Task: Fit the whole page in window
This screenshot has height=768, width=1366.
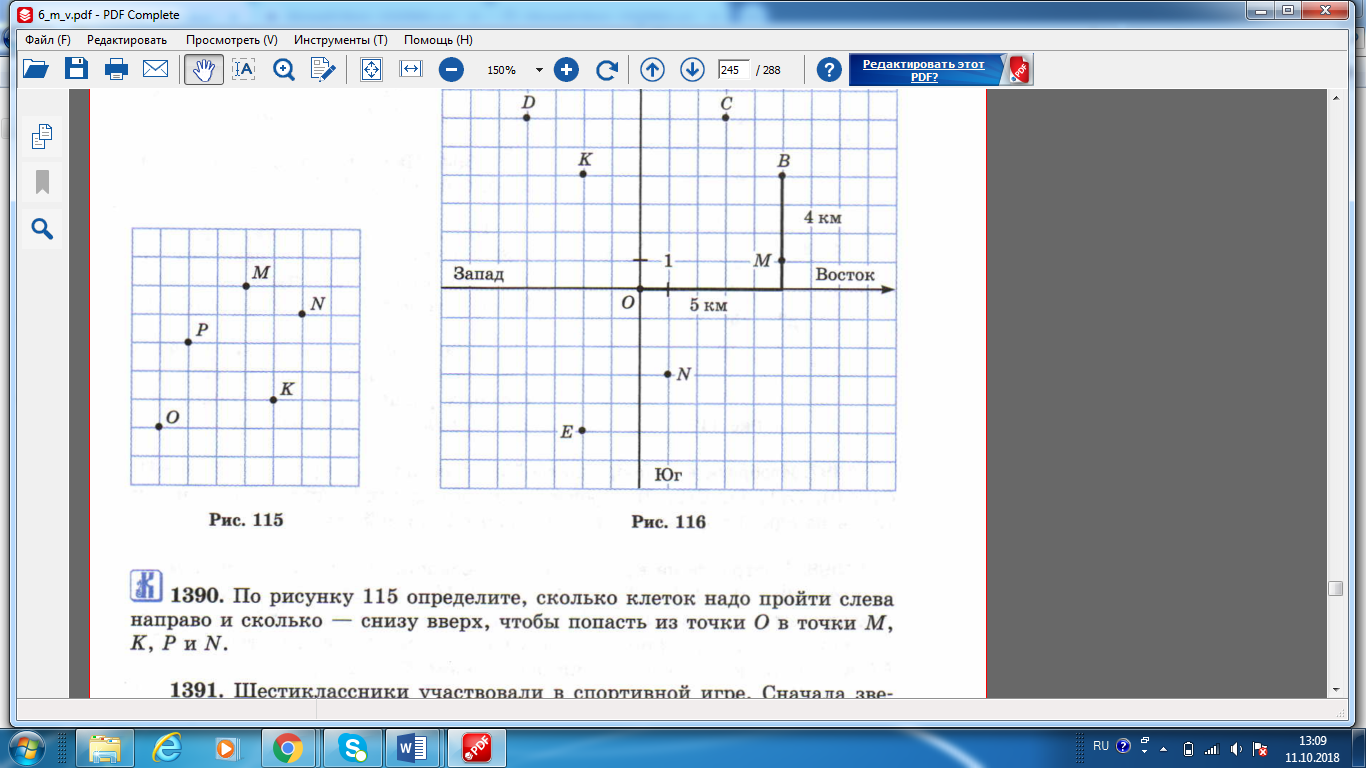Action: [371, 69]
